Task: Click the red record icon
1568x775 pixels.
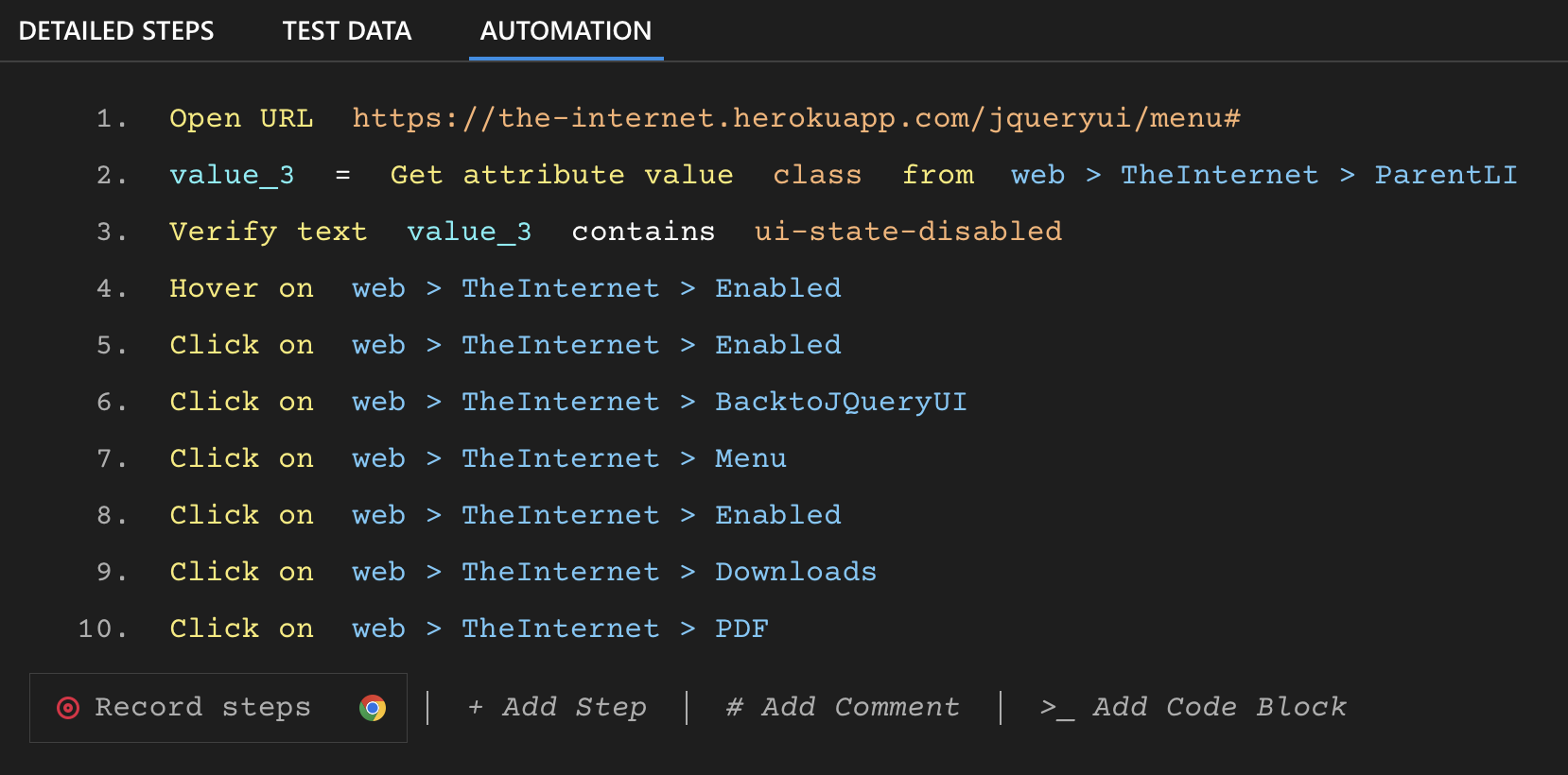Action: 68,708
